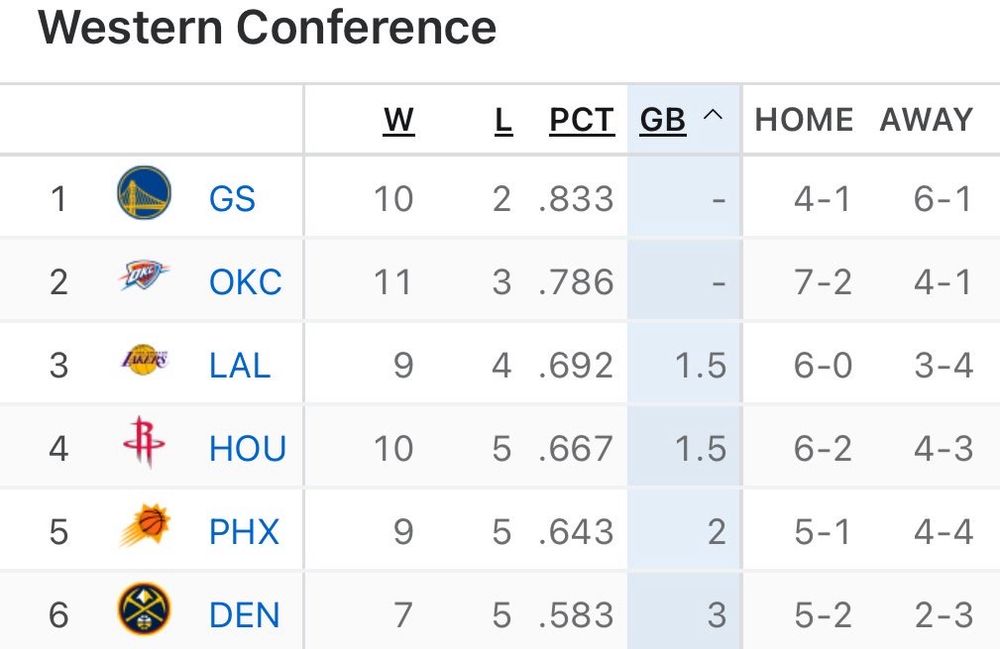Click the HOME column header
Viewport: 1000px width, 649px height.
(804, 120)
